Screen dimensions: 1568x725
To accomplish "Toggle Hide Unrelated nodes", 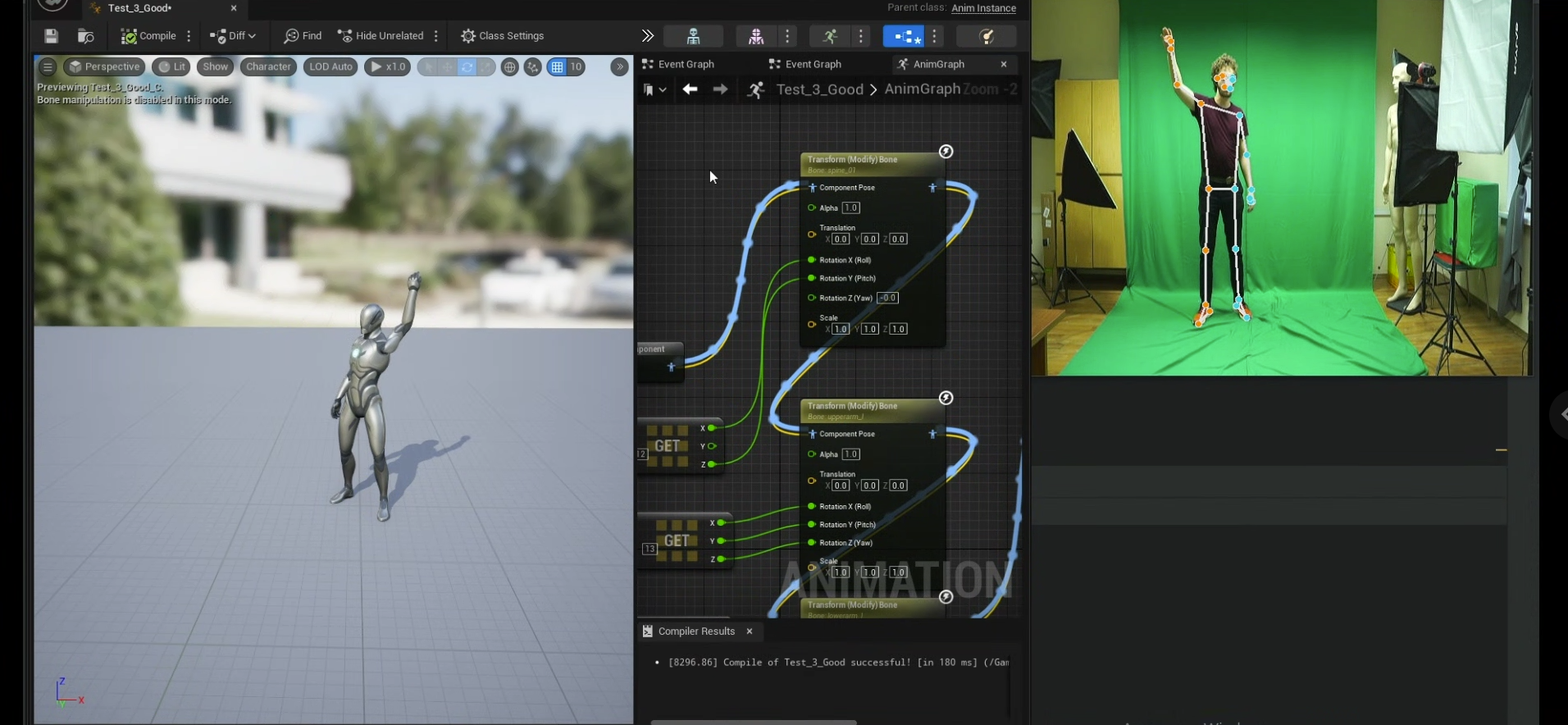I will click(x=381, y=36).
